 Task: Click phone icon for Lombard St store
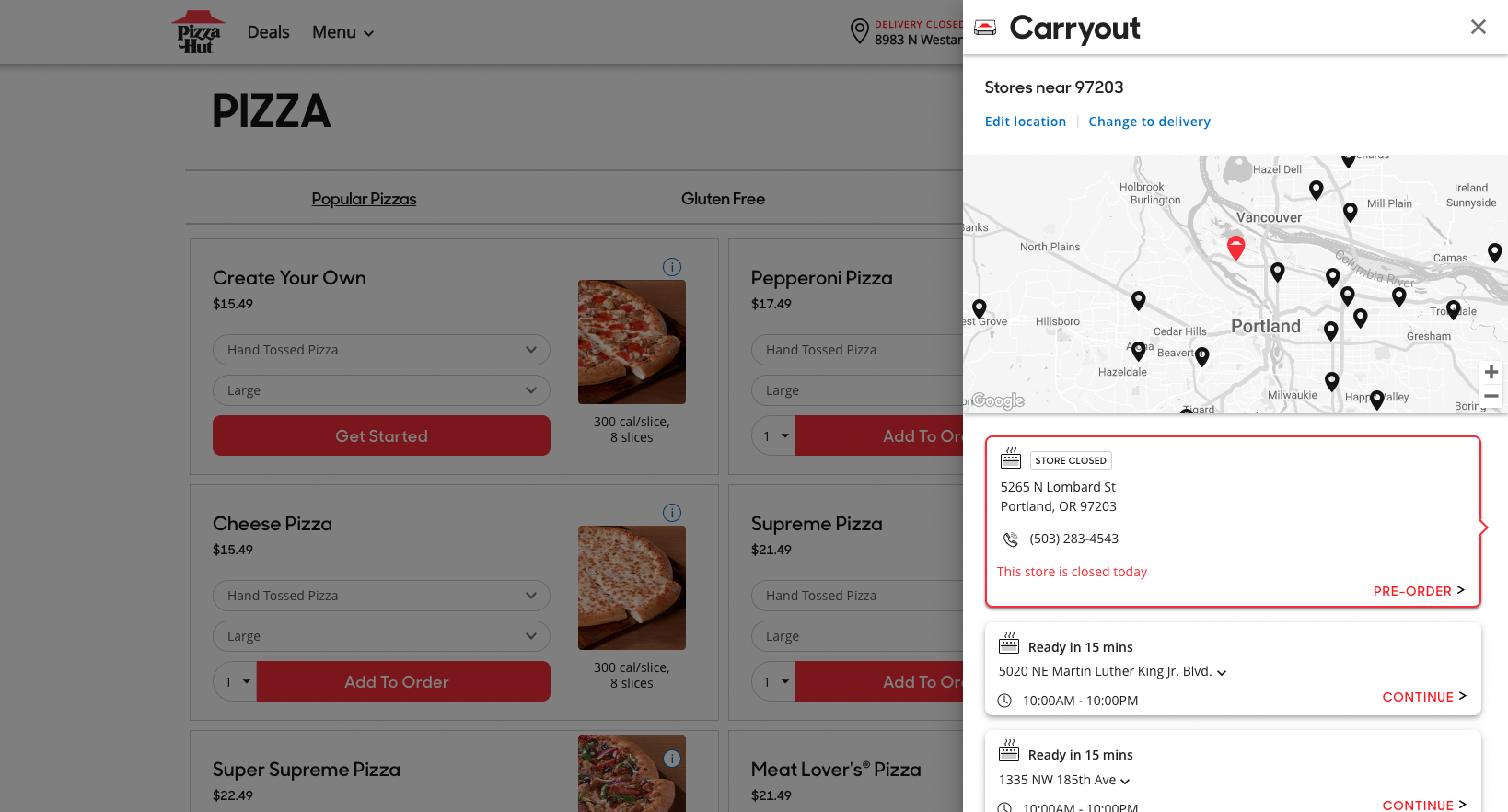[1011, 539]
